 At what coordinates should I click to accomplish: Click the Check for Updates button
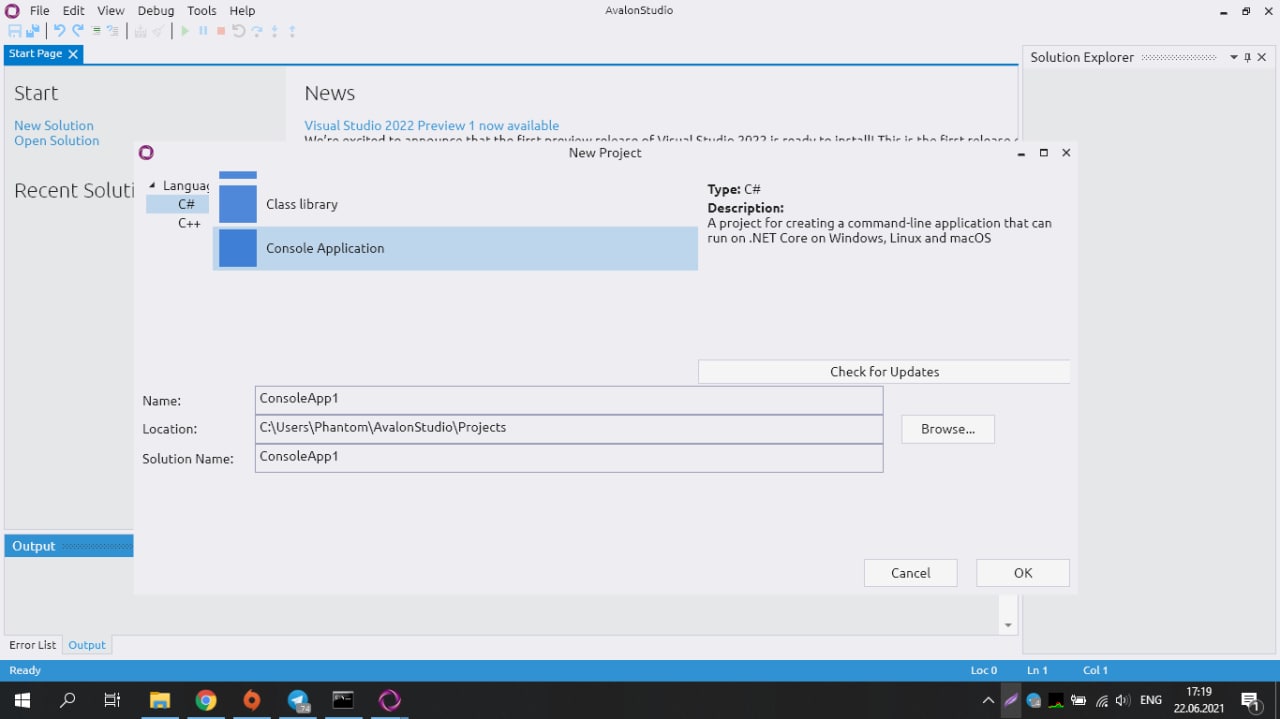(884, 372)
